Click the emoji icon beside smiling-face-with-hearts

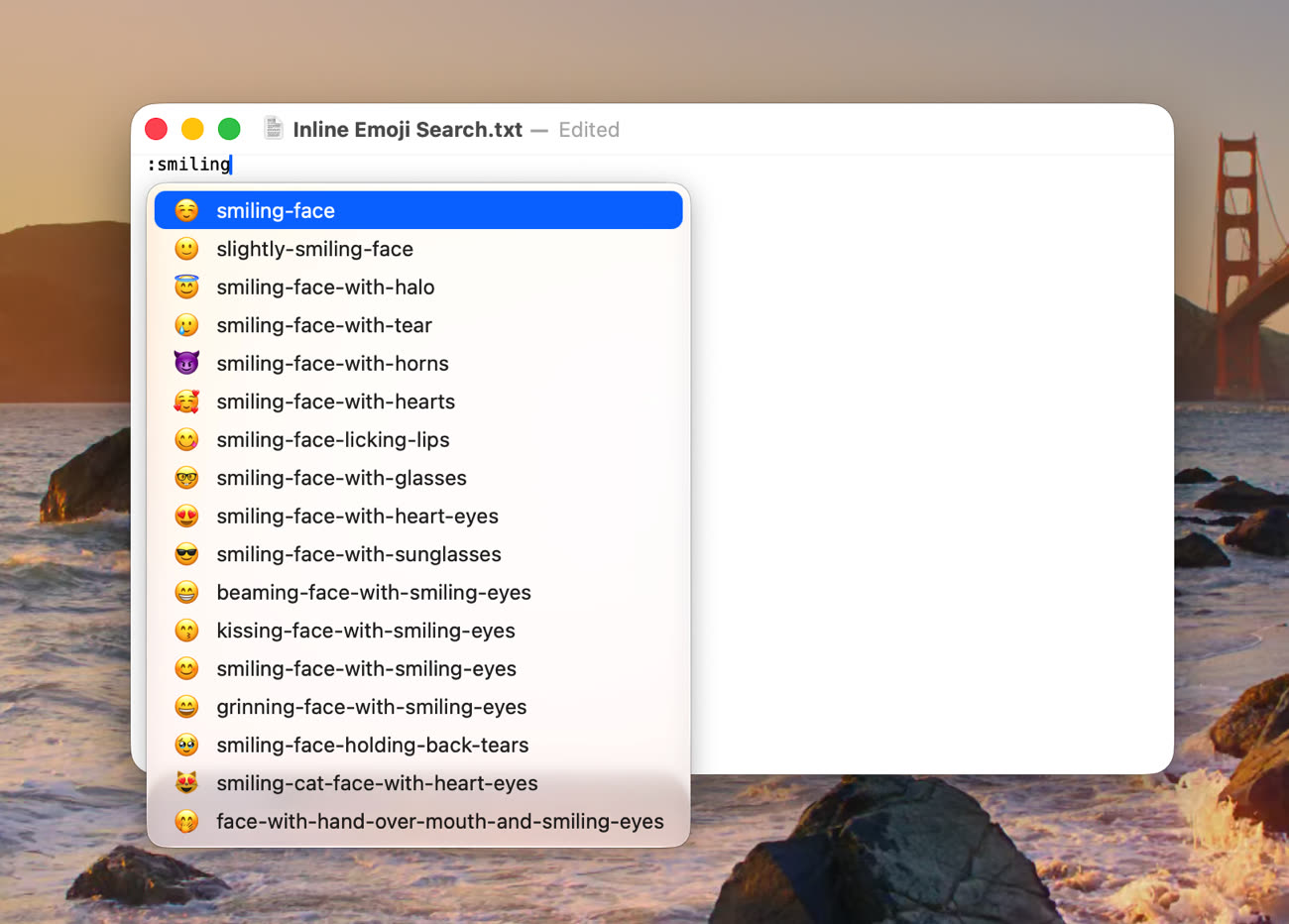pos(186,402)
